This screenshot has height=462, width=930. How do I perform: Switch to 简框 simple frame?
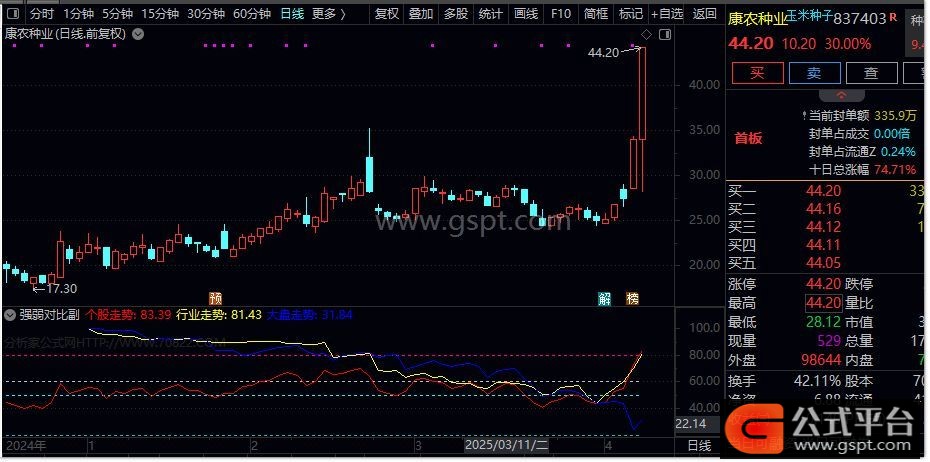click(x=595, y=14)
